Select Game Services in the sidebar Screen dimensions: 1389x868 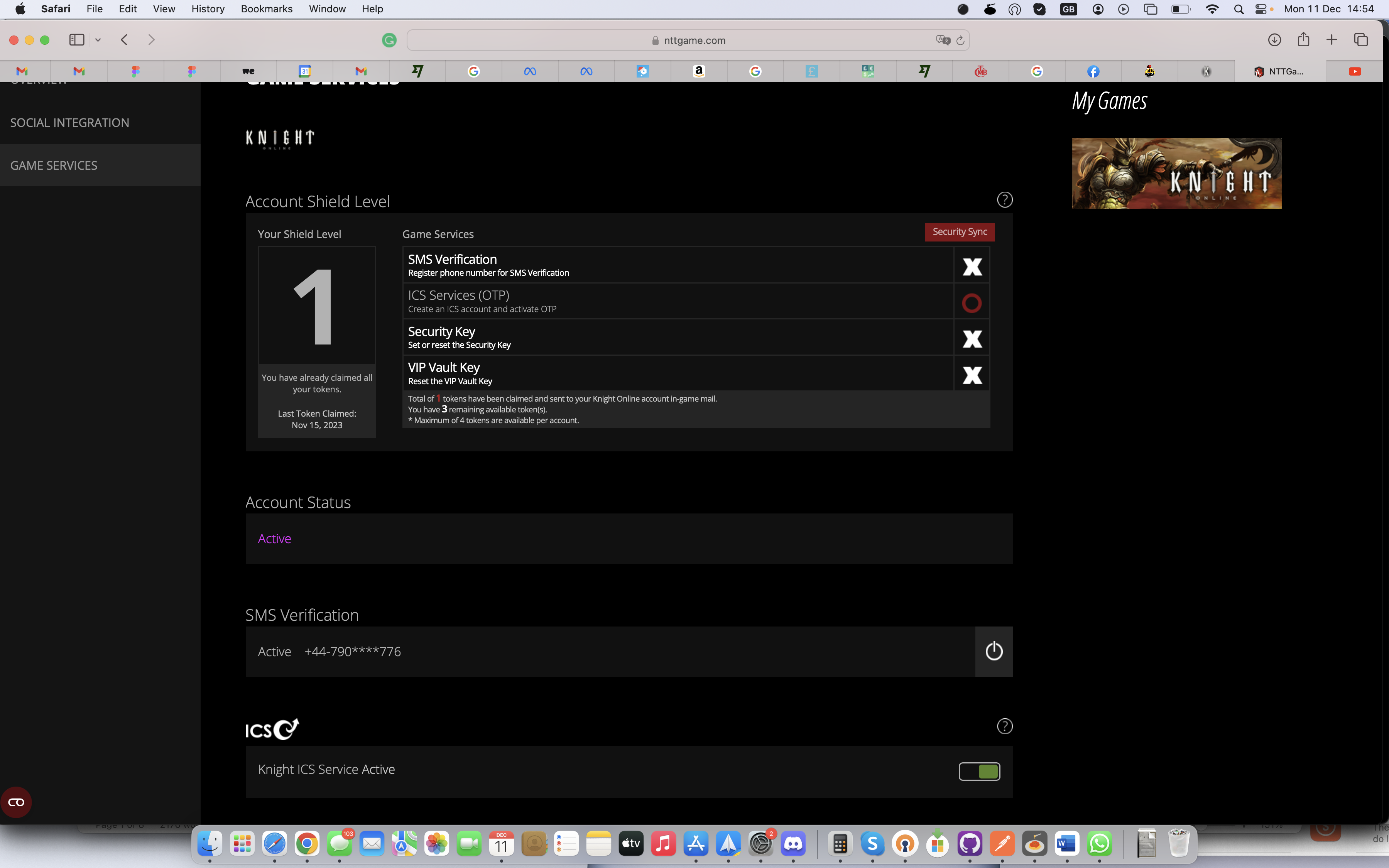click(54, 165)
